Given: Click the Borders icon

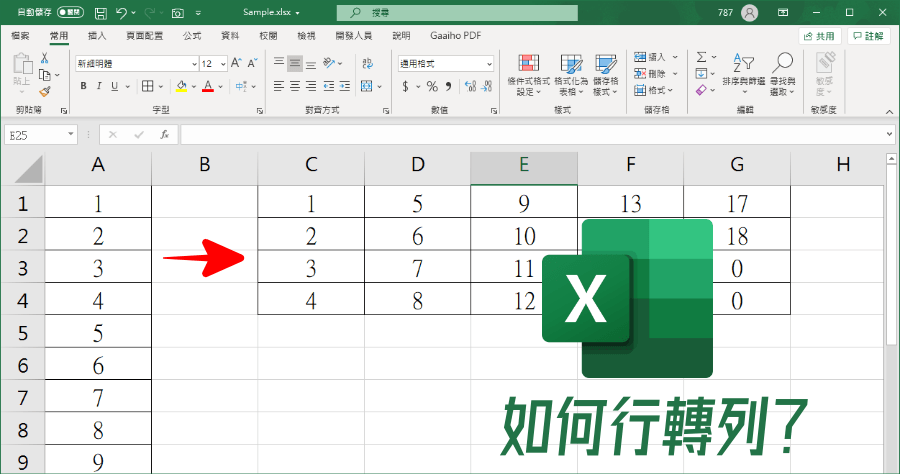Looking at the screenshot, I should click(148, 86).
